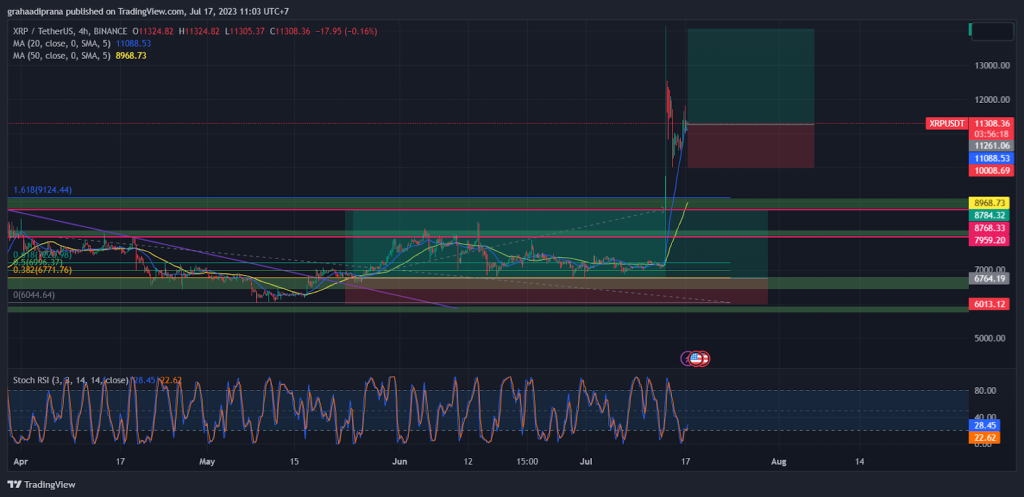Click the Apr label on time axis
The height and width of the screenshot is (497, 1024).
click(x=20, y=461)
